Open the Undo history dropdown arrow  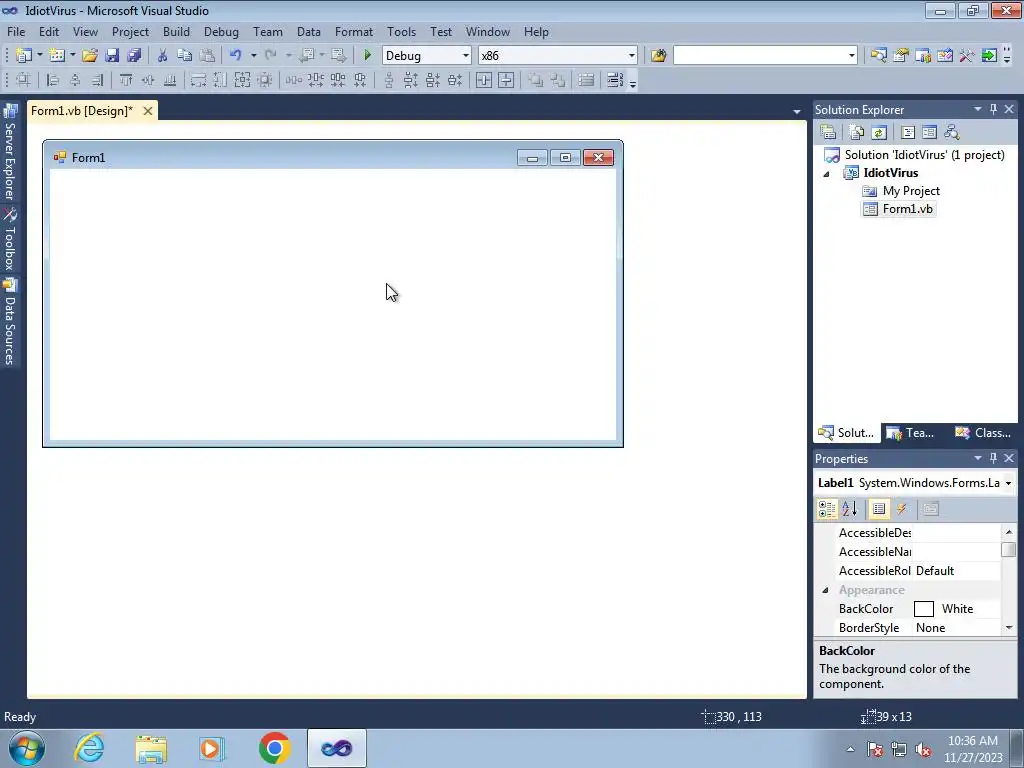(x=253, y=56)
